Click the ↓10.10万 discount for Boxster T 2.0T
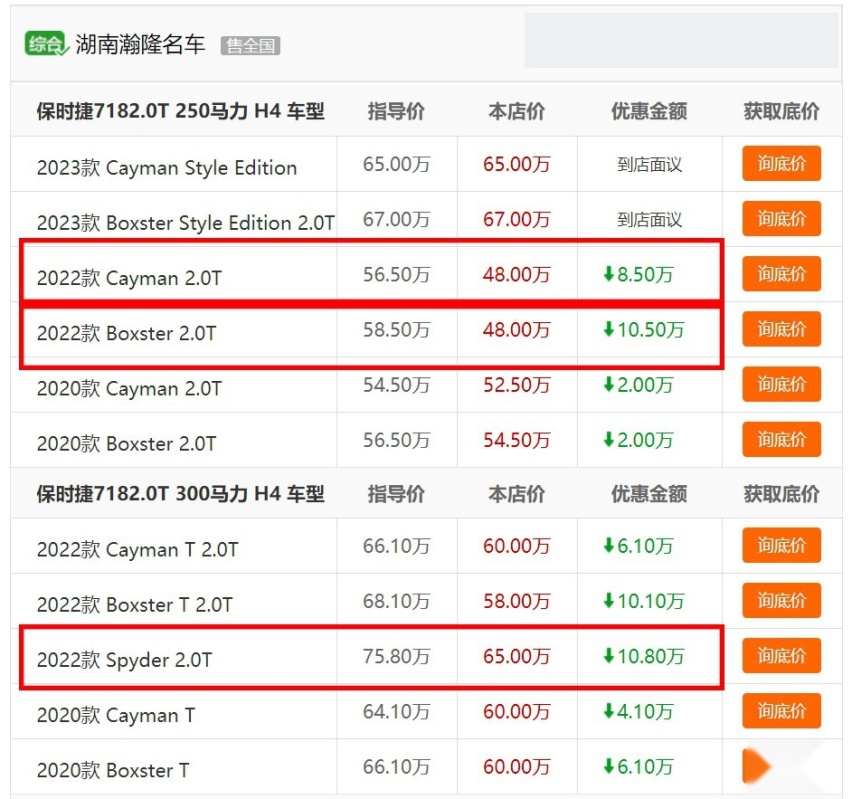The height and width of the screenshot is (799, 852). point(644,601)
